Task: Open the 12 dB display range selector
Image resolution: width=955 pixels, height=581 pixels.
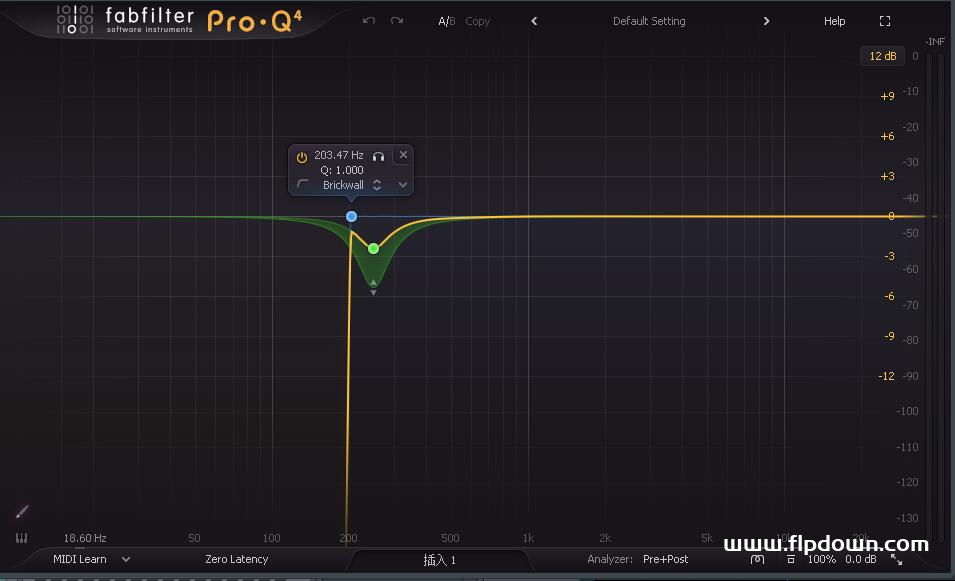Action: 882,56
